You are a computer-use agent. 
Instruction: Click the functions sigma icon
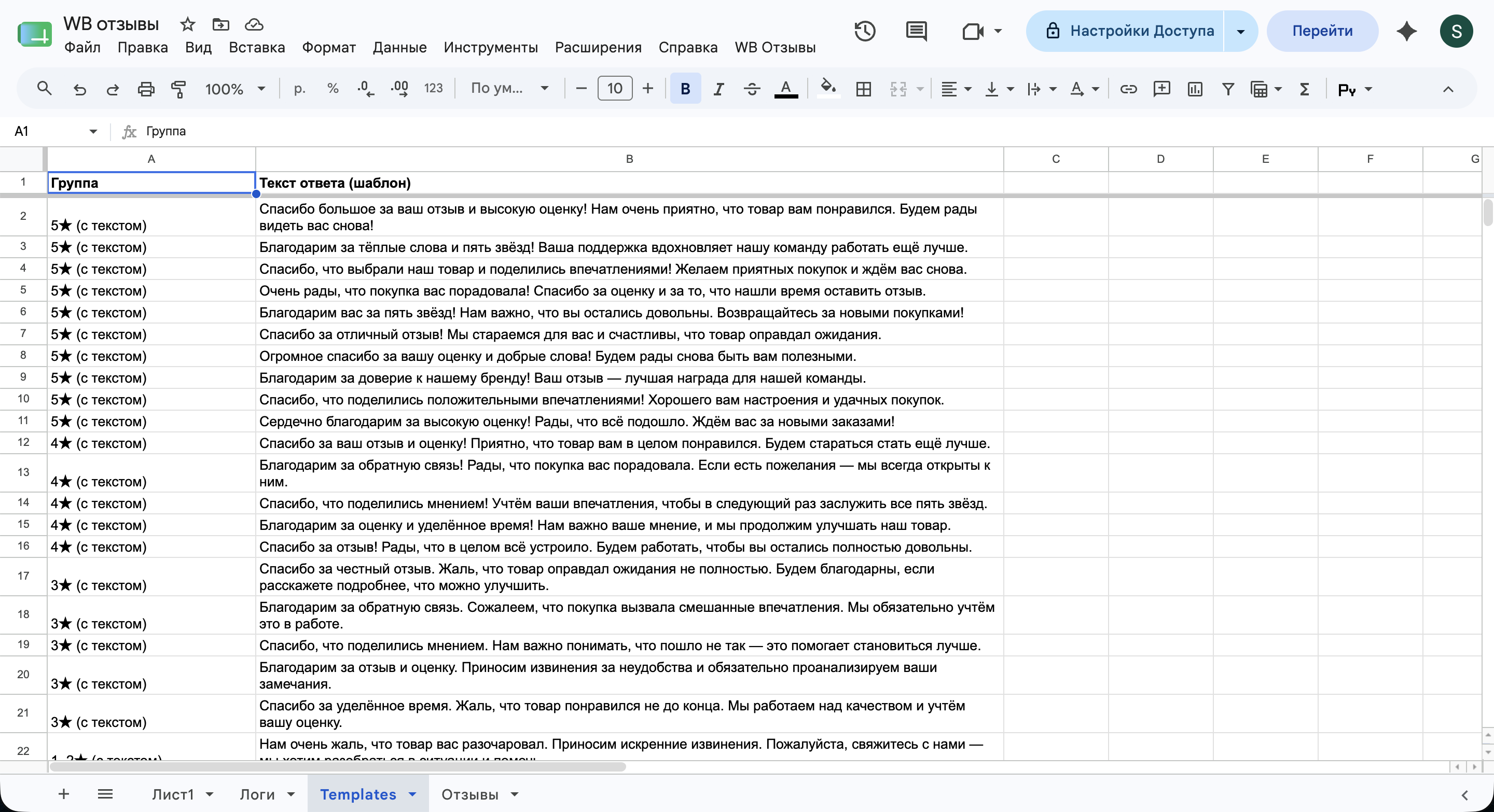[1304, 89]
